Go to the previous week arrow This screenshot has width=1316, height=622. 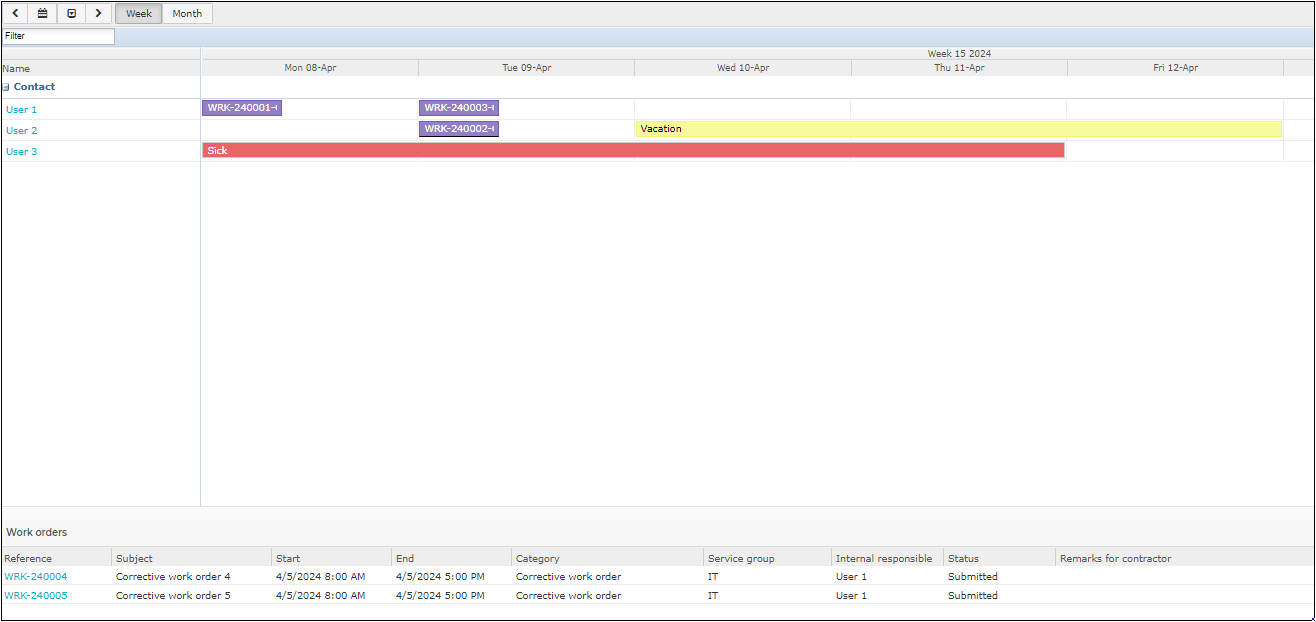(15, 14)
